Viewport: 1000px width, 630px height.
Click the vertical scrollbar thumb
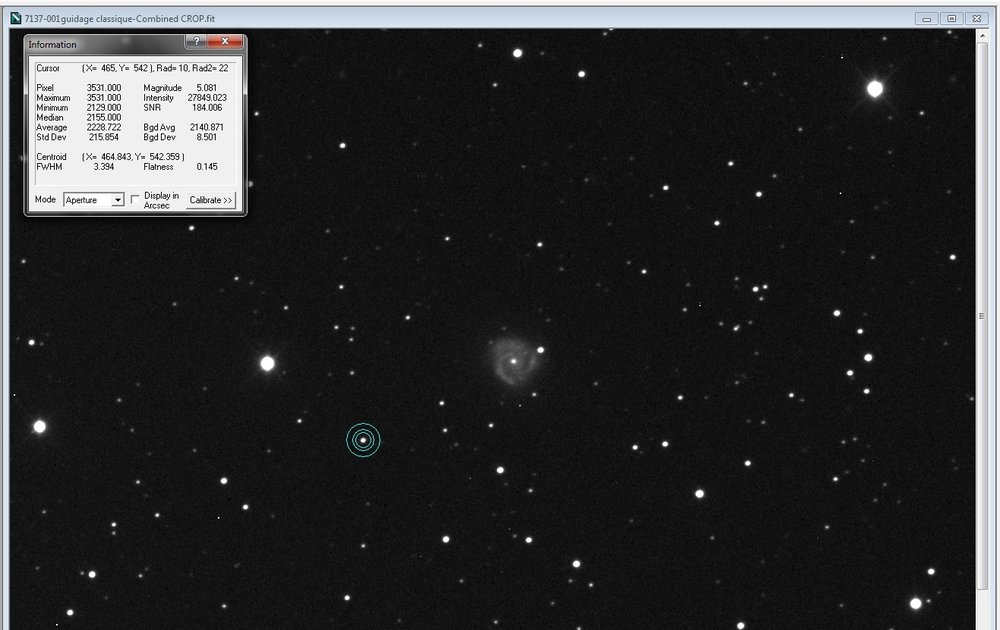[x=982, y=316]
